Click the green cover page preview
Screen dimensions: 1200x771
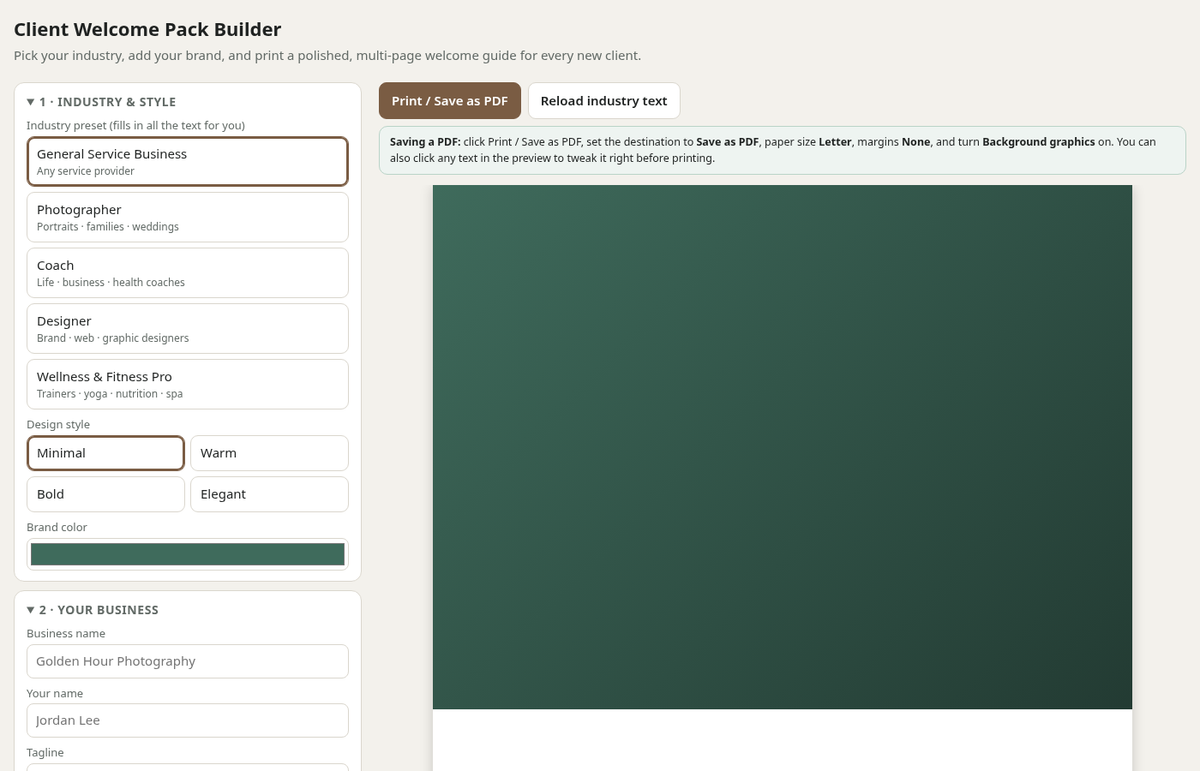[782, 447]
